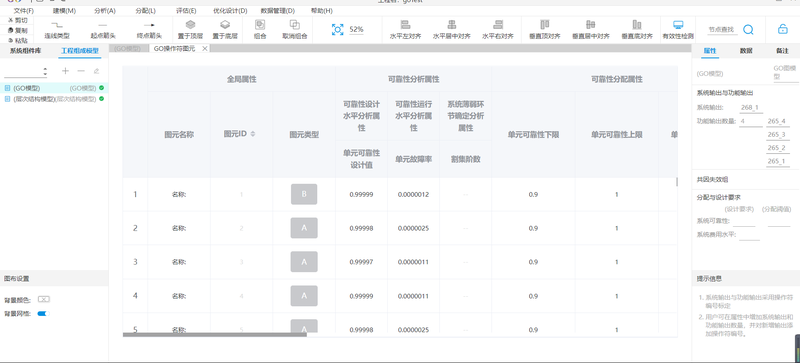Open the 背景颜色 color picker box
The height and width of the screenshot is (363, 800).
[44, 299]
